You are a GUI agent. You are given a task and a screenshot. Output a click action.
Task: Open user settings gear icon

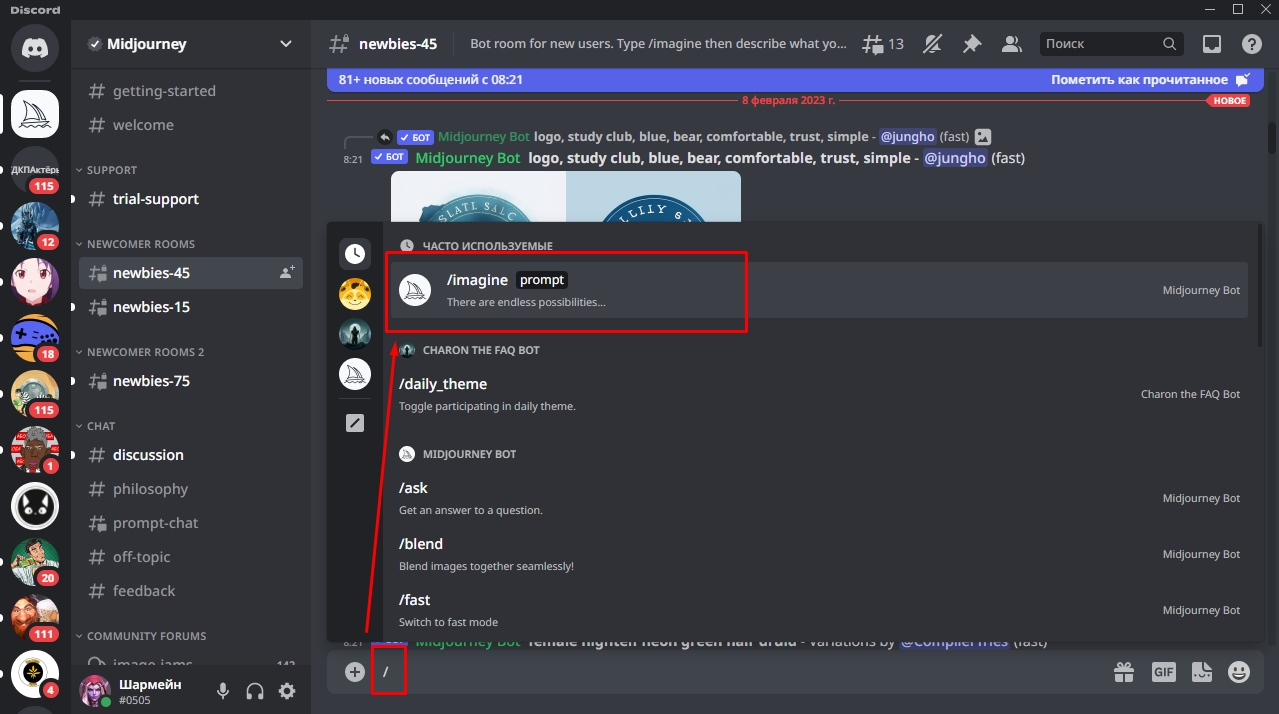click(x=287, y=691)
